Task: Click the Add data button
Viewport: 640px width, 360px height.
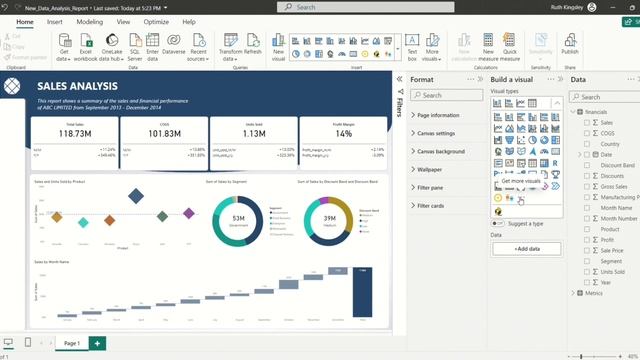Action: [x=527, y=249]
